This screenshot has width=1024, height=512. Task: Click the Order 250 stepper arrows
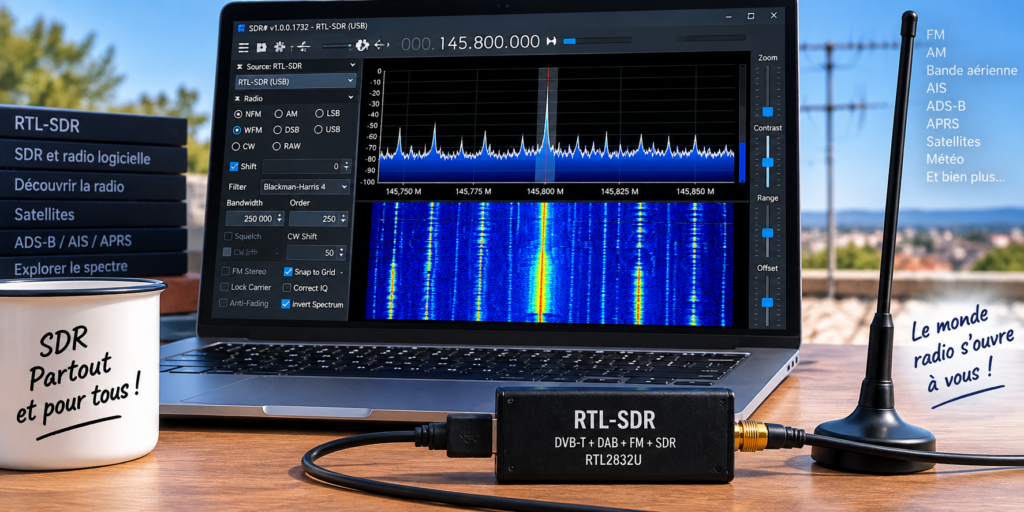(344, 219)
